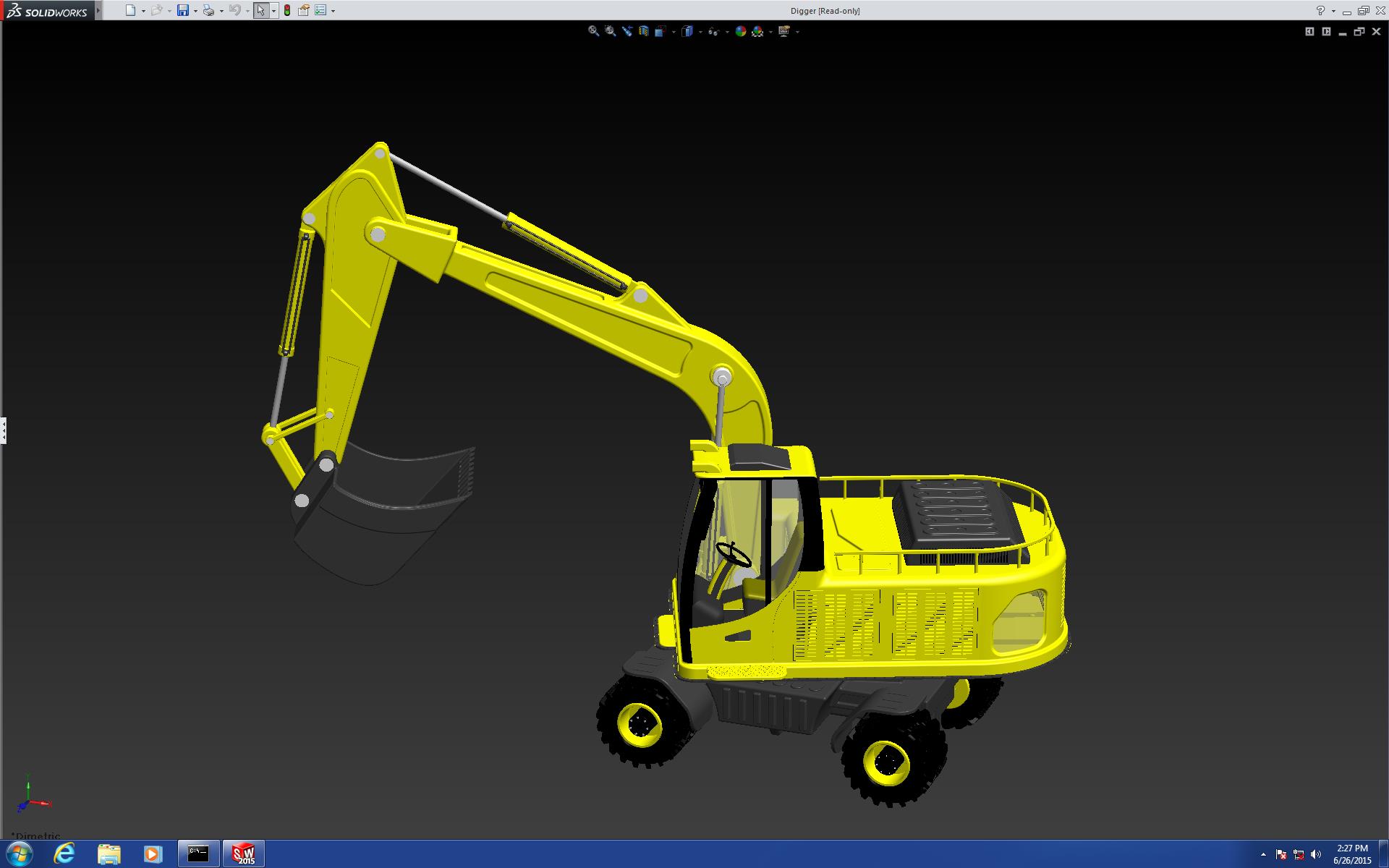Toggle the Select arrow tool
1389x868 pixels.
click(260, 10)
